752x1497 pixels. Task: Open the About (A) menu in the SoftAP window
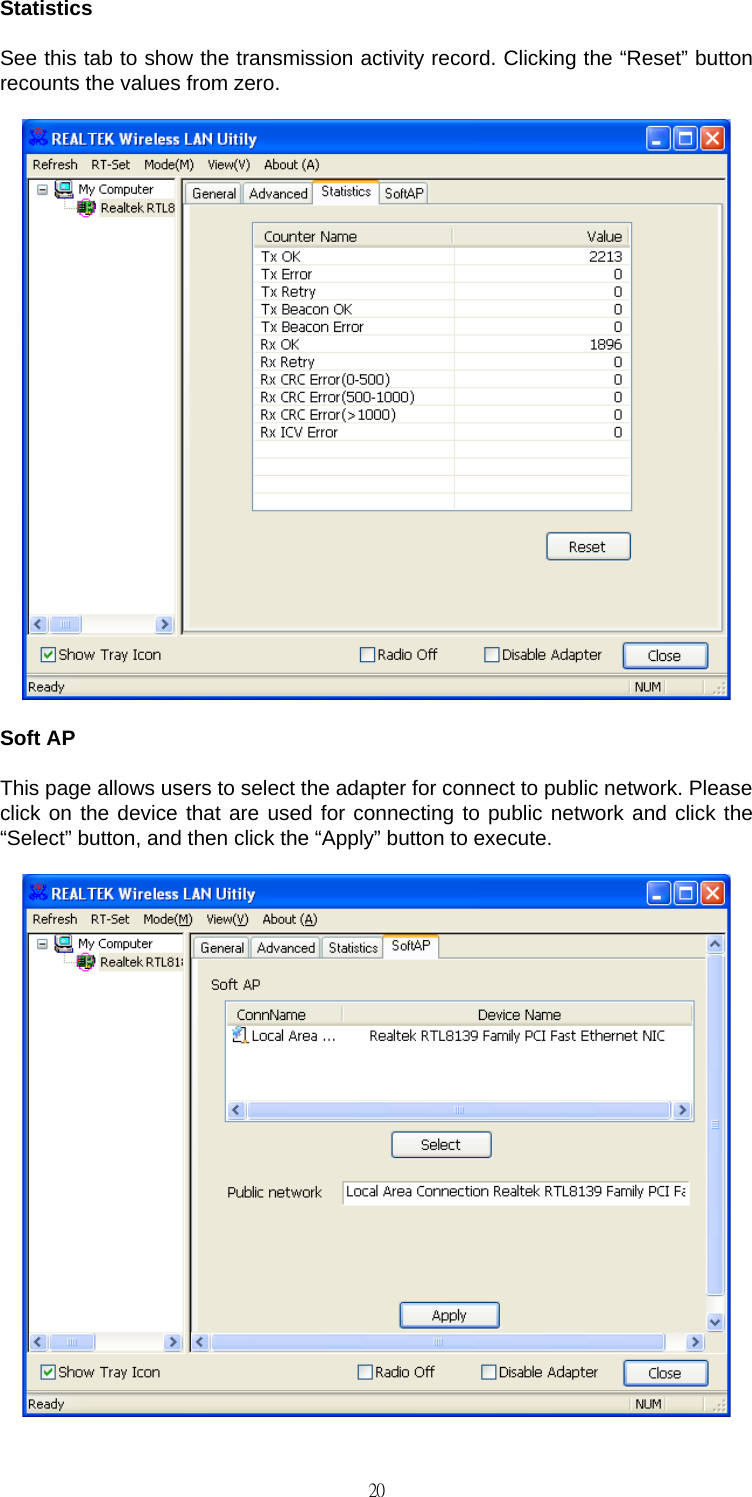coord(290,919)
